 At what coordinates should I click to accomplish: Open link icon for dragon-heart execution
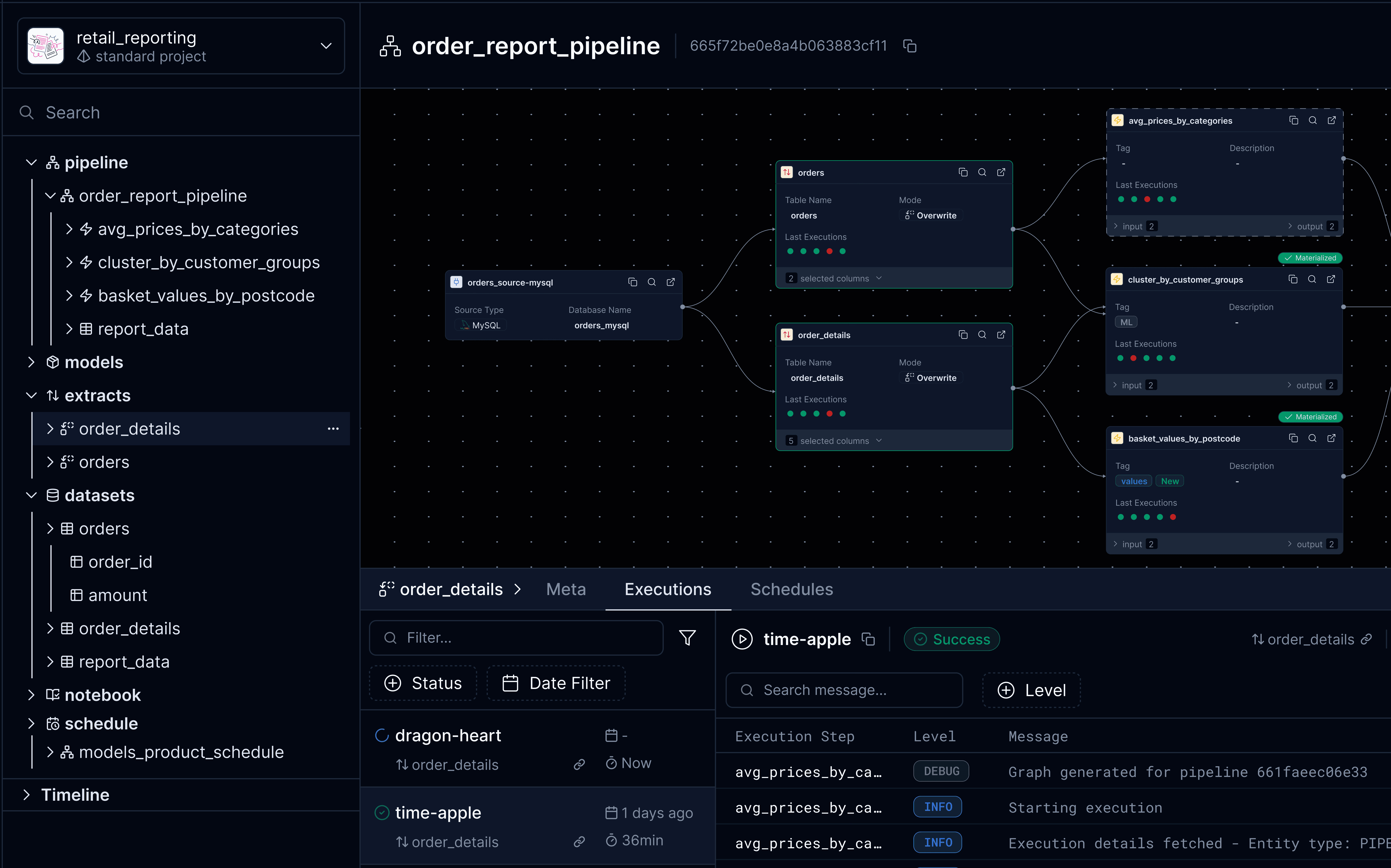(579, 764)
